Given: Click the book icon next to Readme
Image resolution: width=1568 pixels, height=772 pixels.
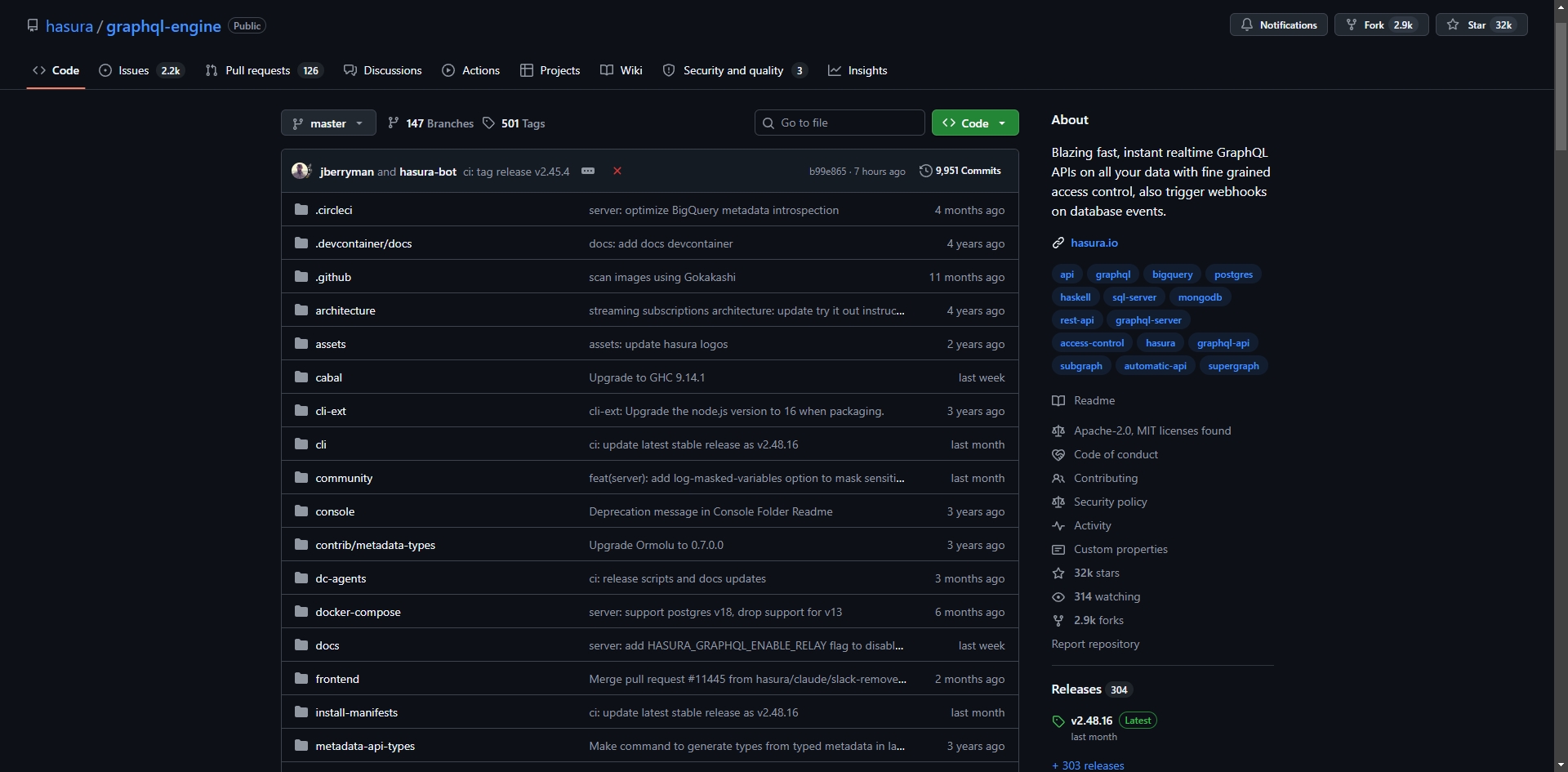Looking at the screenshot, I should [x=1058, y=400].
